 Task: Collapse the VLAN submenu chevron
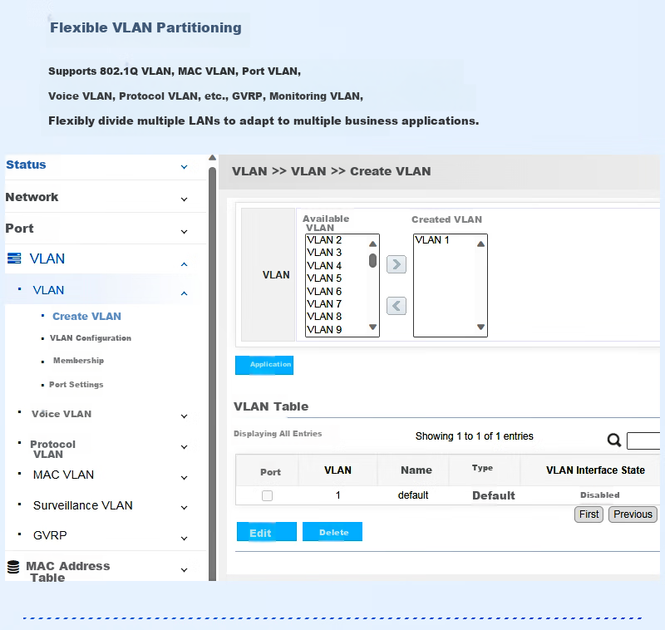(x=184, y=293)
